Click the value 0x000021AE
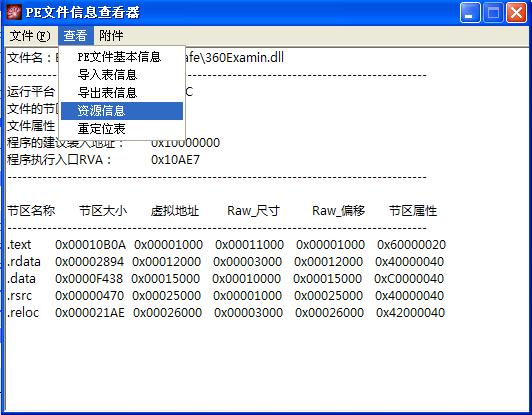The image size is (532, 415). point(90,313)
